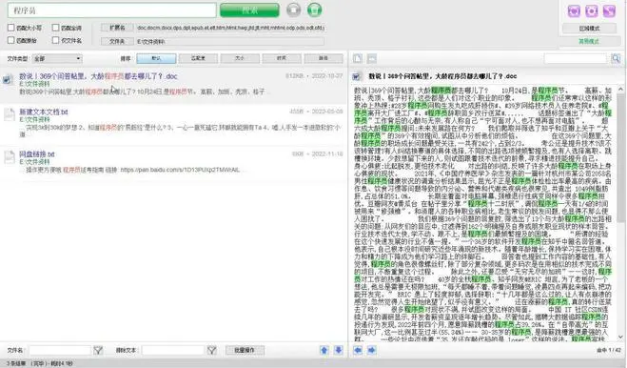Click the filter funnel beside 文件名 field

pyautogui.click(x=98, y=350)
